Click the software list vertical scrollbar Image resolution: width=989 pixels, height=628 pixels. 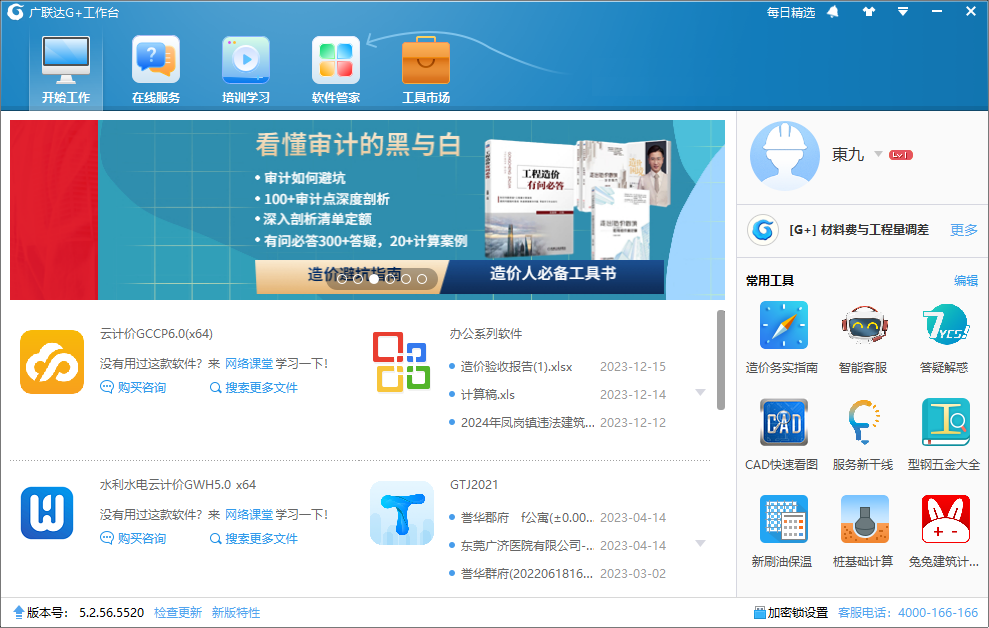coord(720,360)
